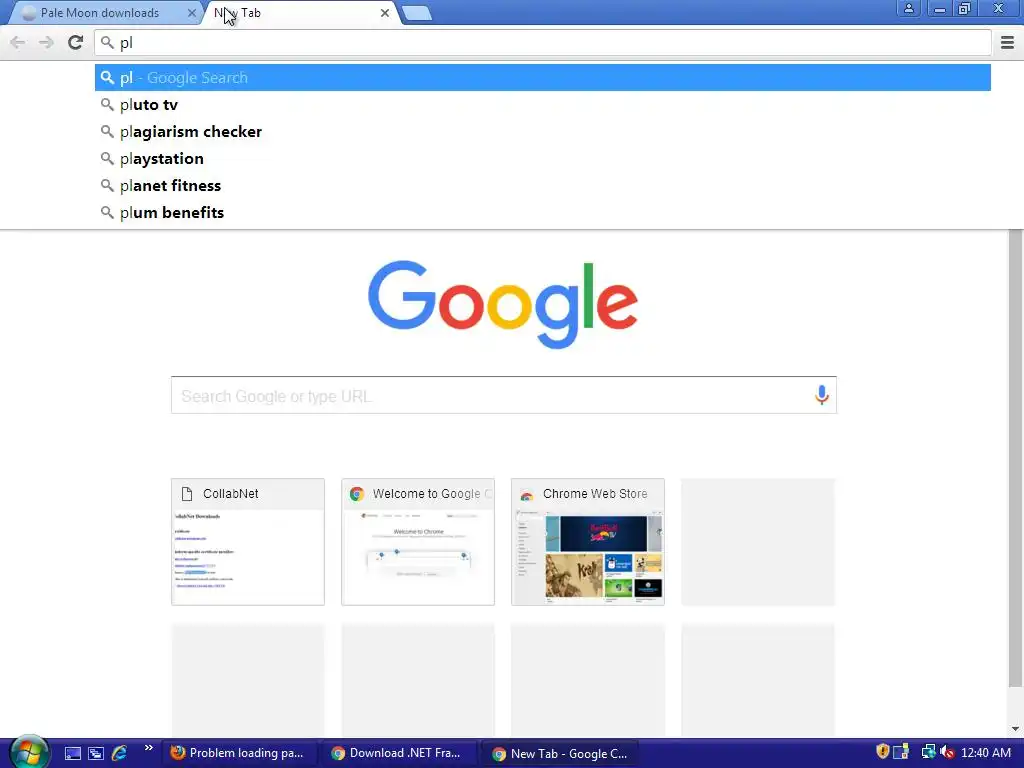Click the browser forward arrow
The height and width of the screenshot is (768, 1024).
tap(46, 43)
